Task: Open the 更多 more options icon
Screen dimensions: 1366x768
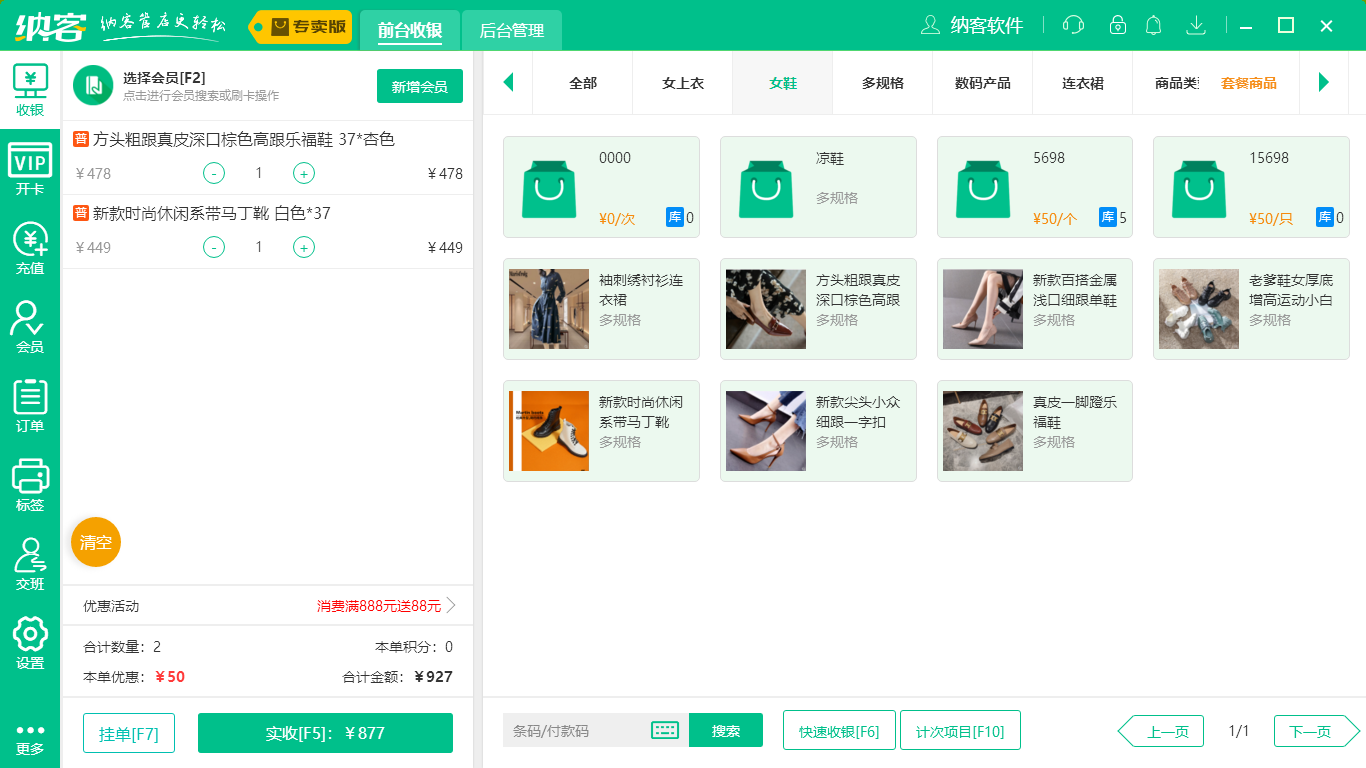Action: tap(30, 739)
